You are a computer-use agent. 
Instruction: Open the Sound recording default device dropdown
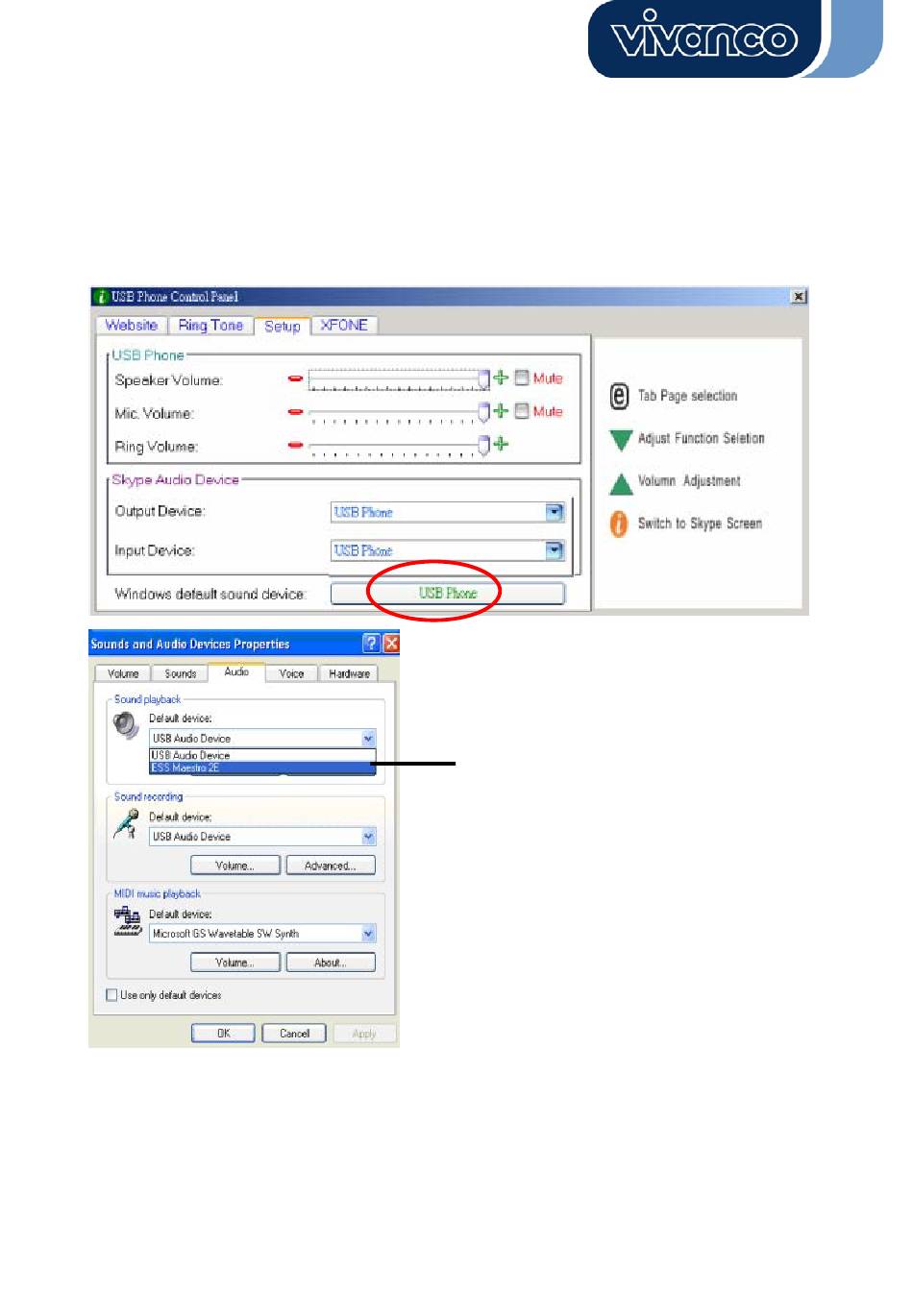(x=368, y=837)
